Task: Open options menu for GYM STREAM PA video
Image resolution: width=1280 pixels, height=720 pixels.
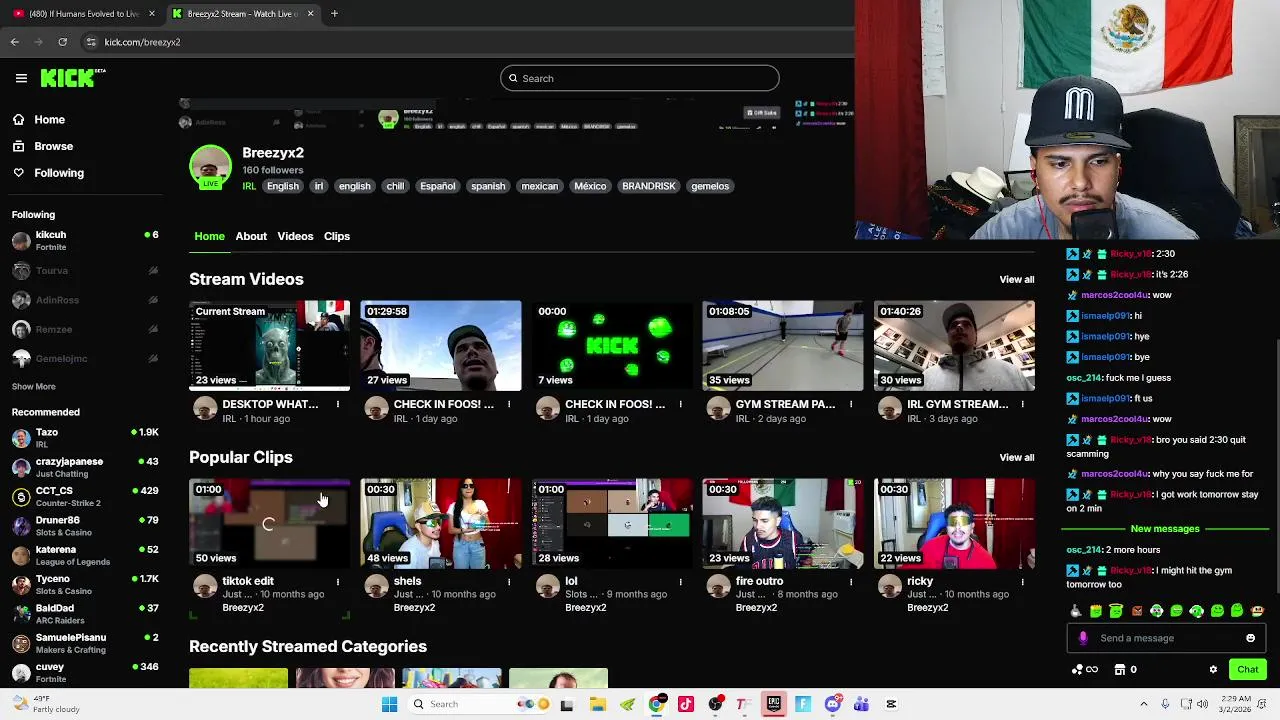Action: pos(851,404)
